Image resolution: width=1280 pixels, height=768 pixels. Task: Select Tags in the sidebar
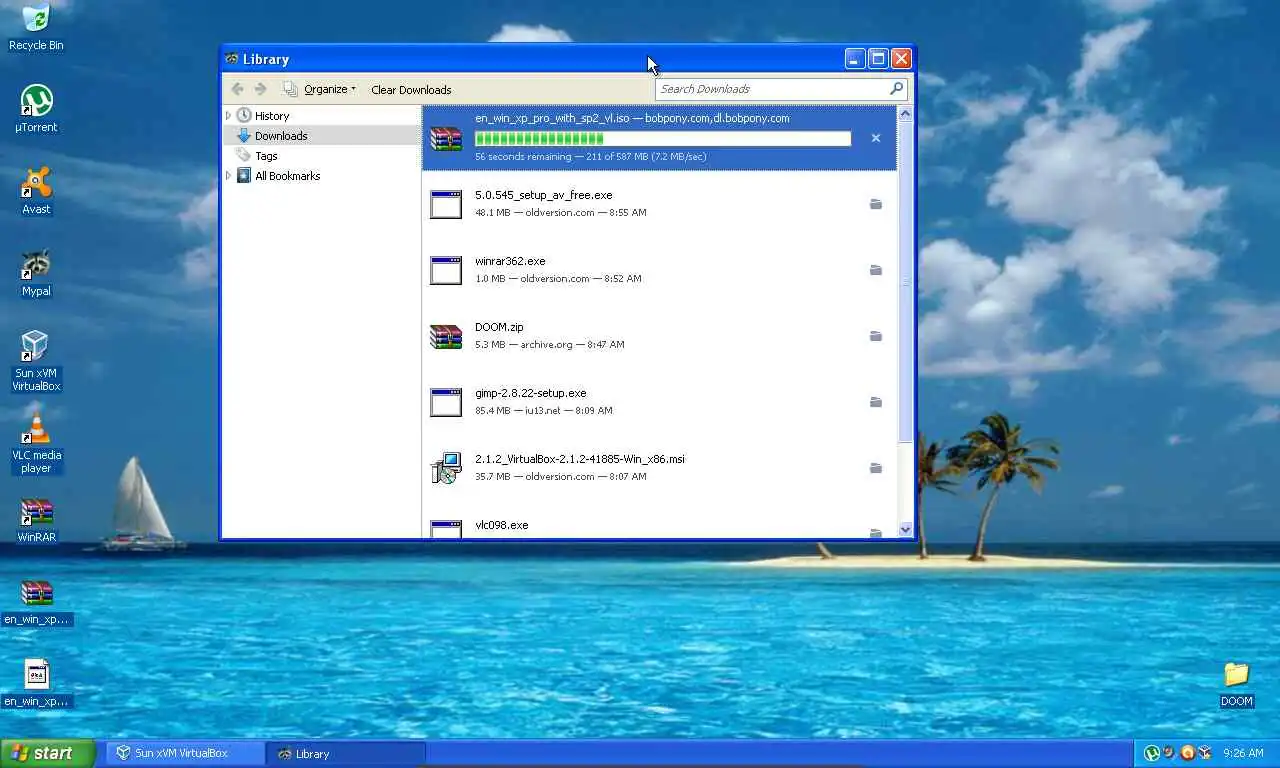click(266, 156)
